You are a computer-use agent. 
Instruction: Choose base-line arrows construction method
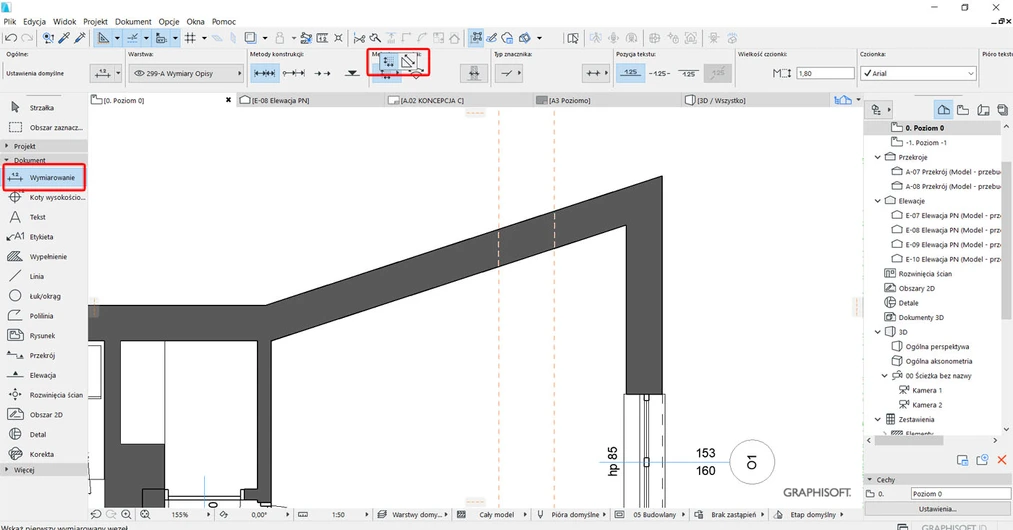coord(322,73)
